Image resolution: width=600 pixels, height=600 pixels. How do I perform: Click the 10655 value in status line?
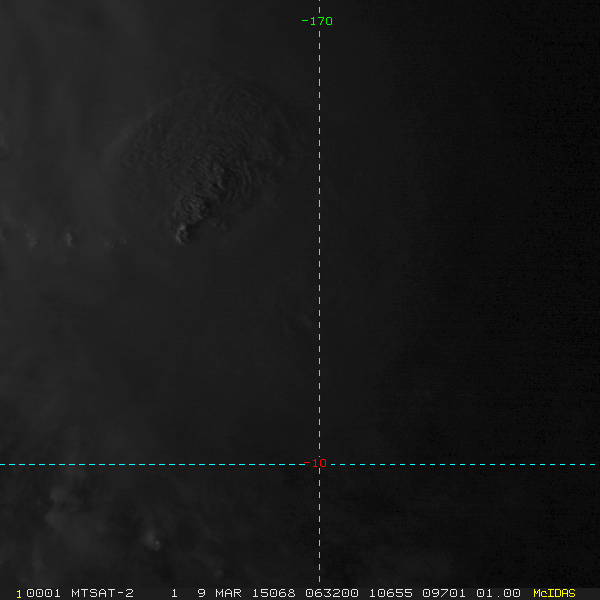[391, 593]
